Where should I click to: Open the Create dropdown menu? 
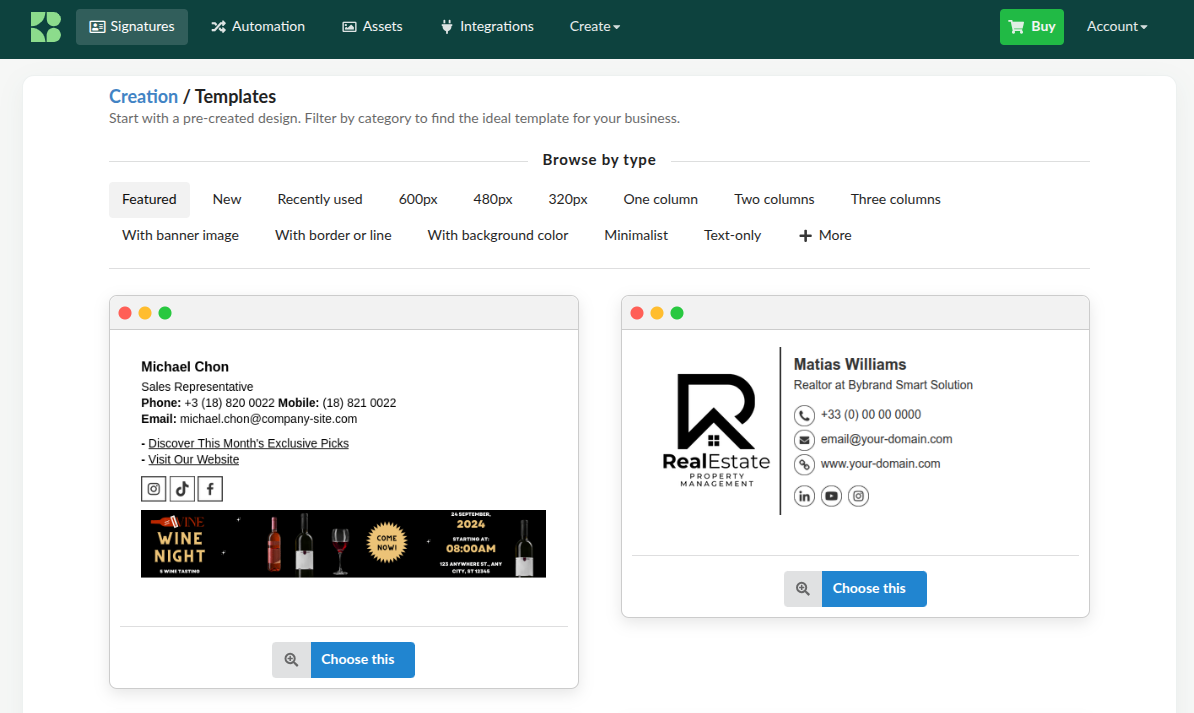click(594, 27)
